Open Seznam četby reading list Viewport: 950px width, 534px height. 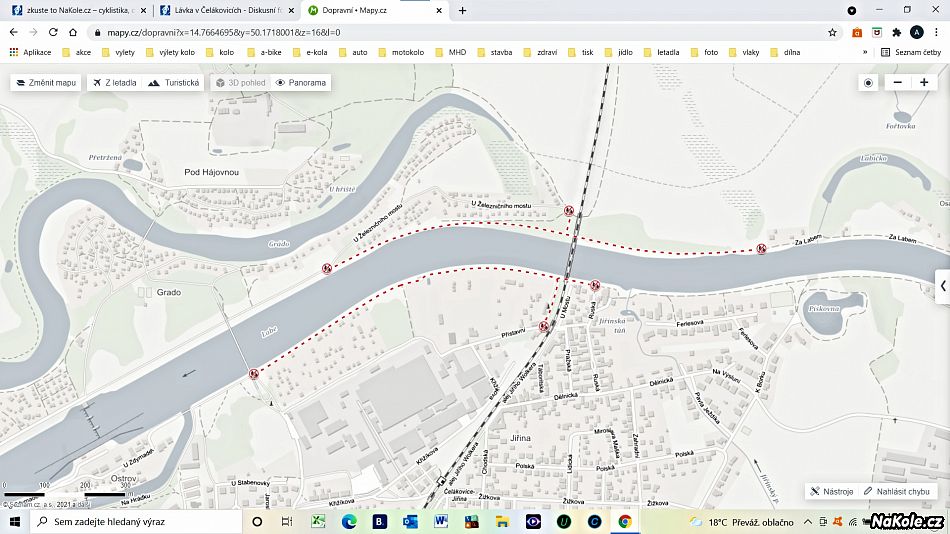[910, 52]
